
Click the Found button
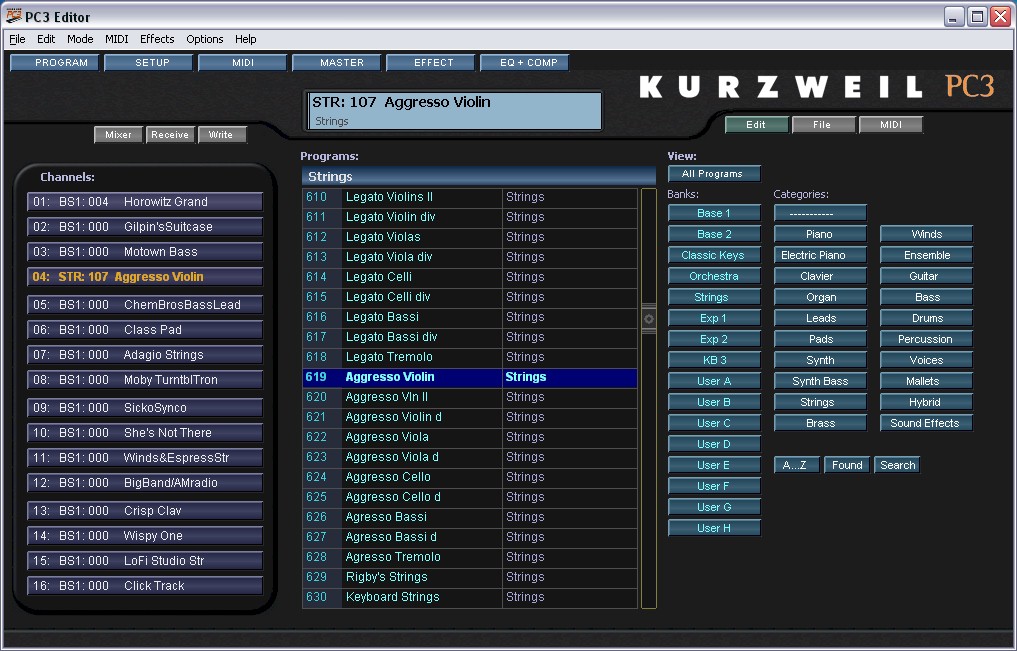847,465
